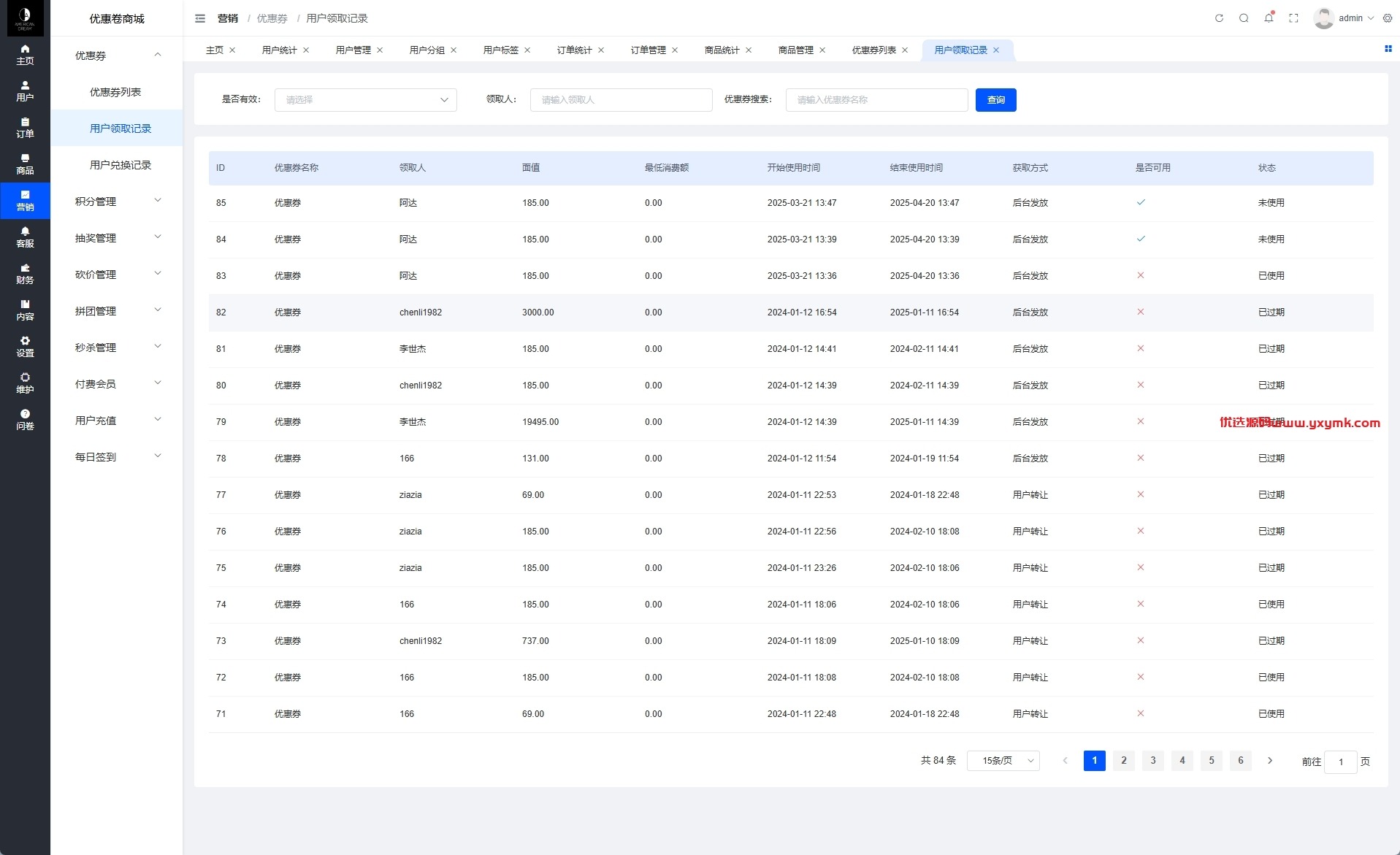Open the notification bell

pyautogui.click(x=1269, y=18)
